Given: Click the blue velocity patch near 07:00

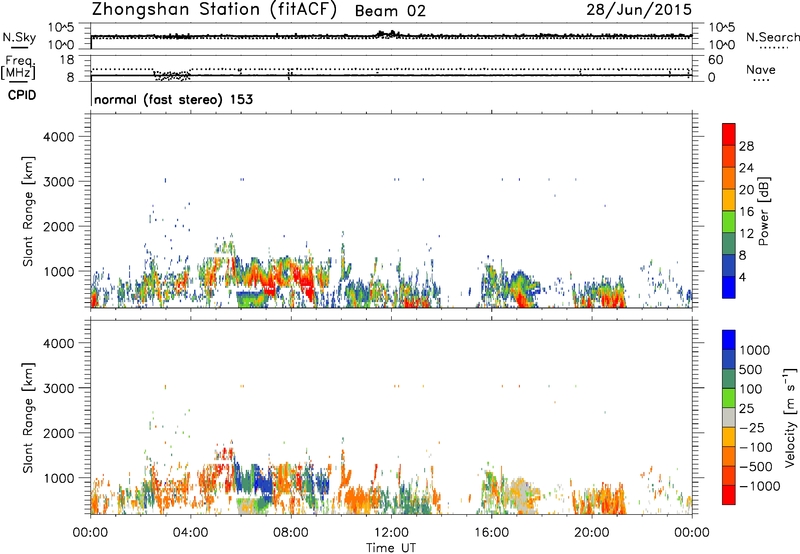Looking at the screenshot, I should [x=264, y=481].
